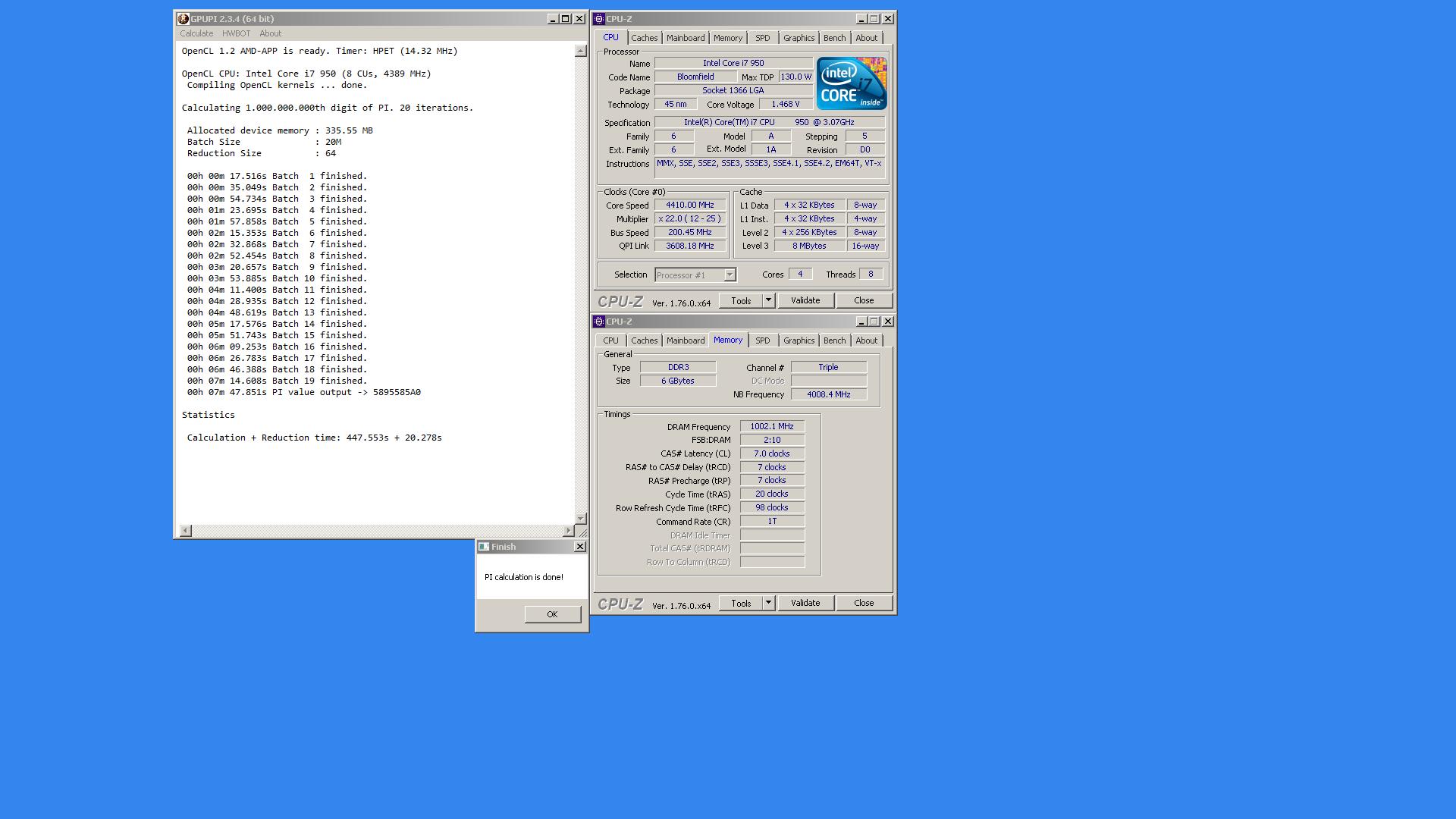The image size is (1456, 819).
Task: Open the Processor #1 selection dropdown
Action: [695, 275]
